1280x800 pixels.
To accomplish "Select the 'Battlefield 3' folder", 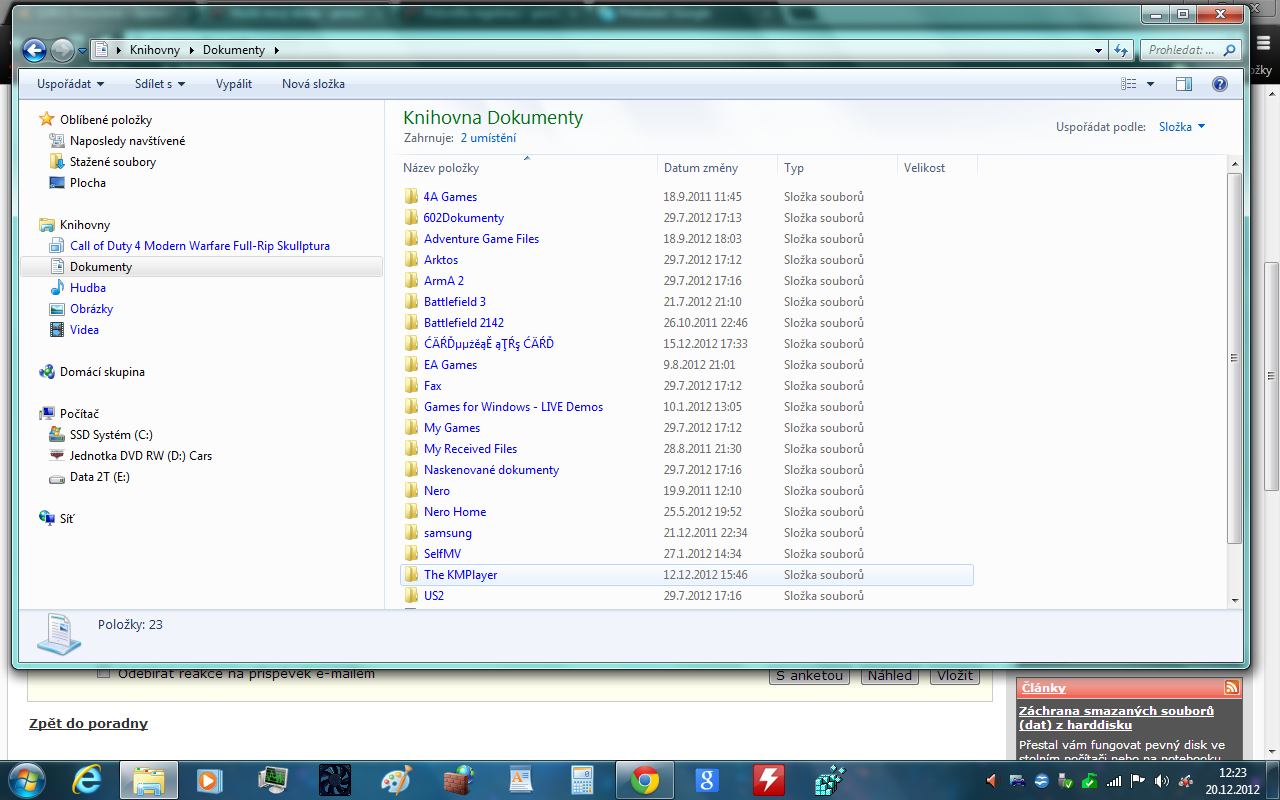I will tap(455, 302).
